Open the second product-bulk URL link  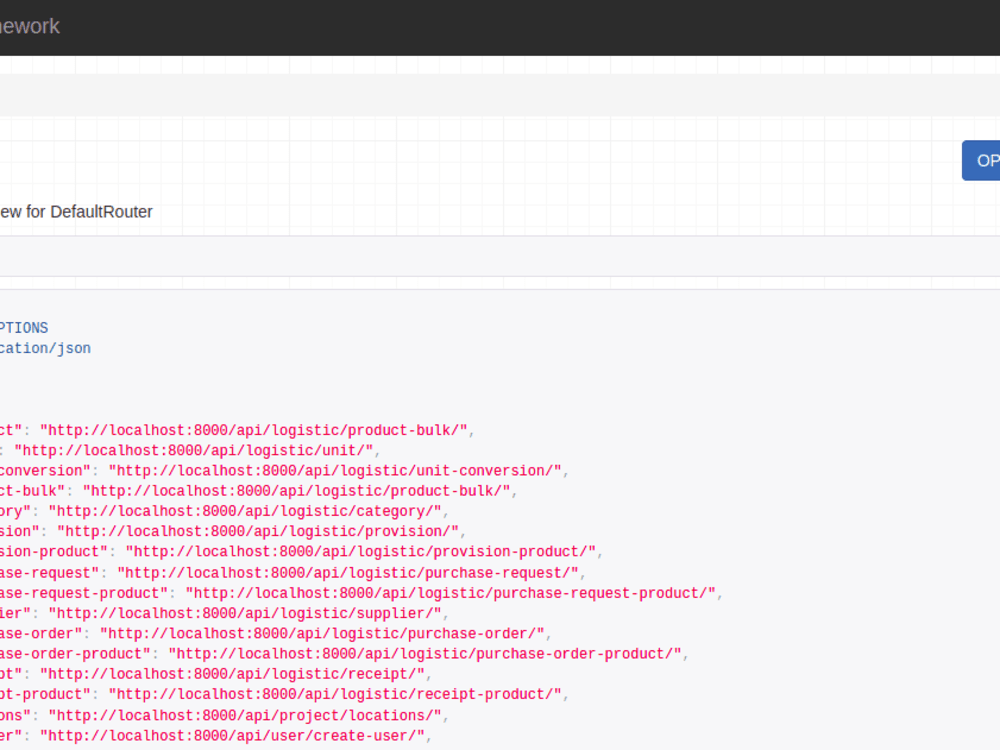tap(297, 491)
